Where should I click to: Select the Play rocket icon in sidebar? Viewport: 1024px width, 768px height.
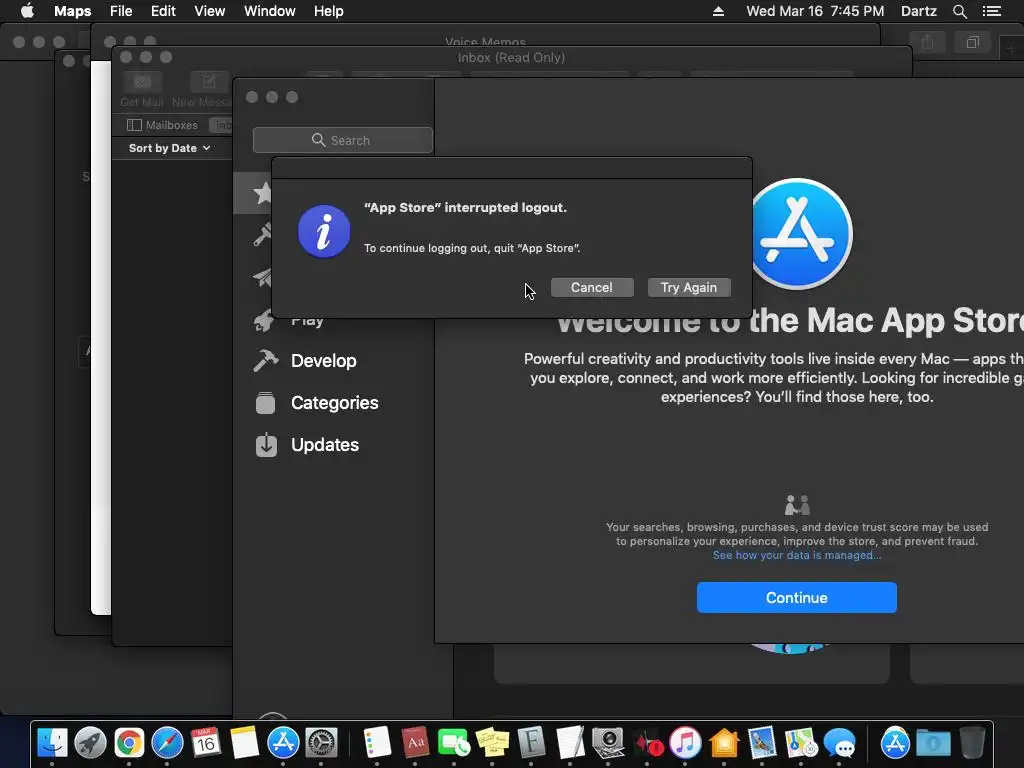265,320
